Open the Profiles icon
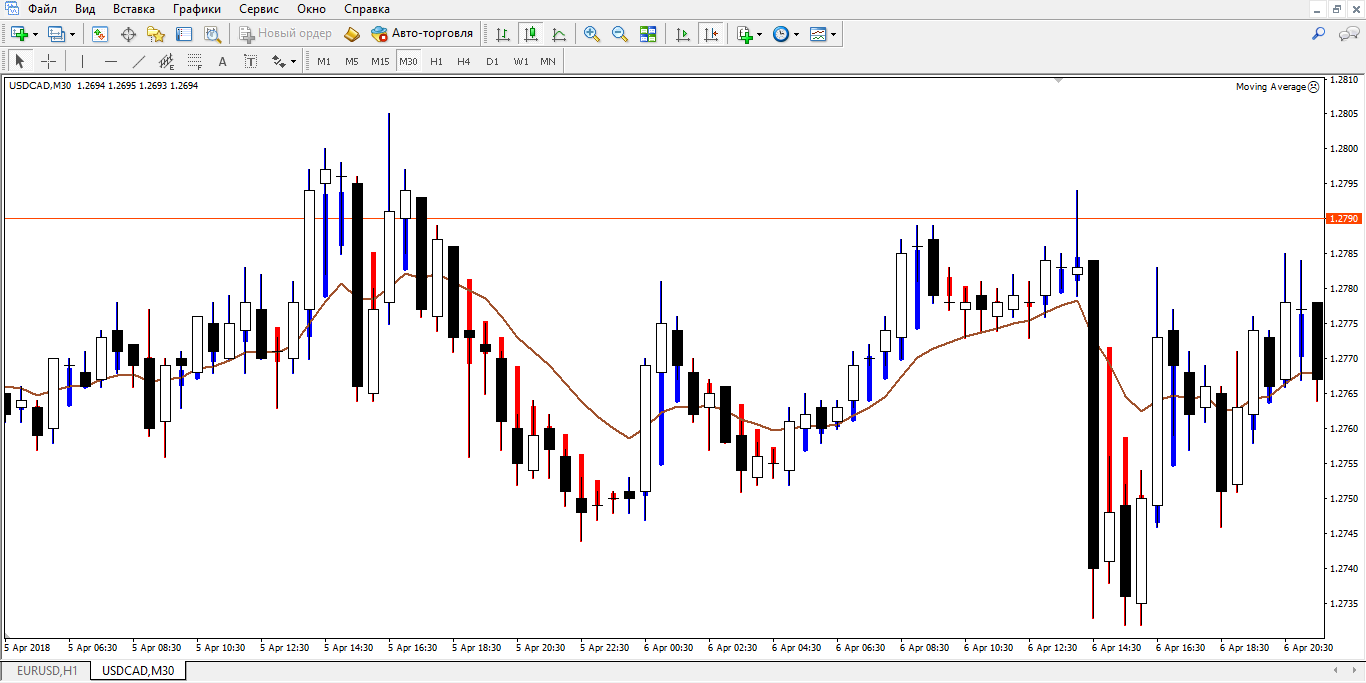Viewport: 1366px width, 683px height. coord(56,34)
